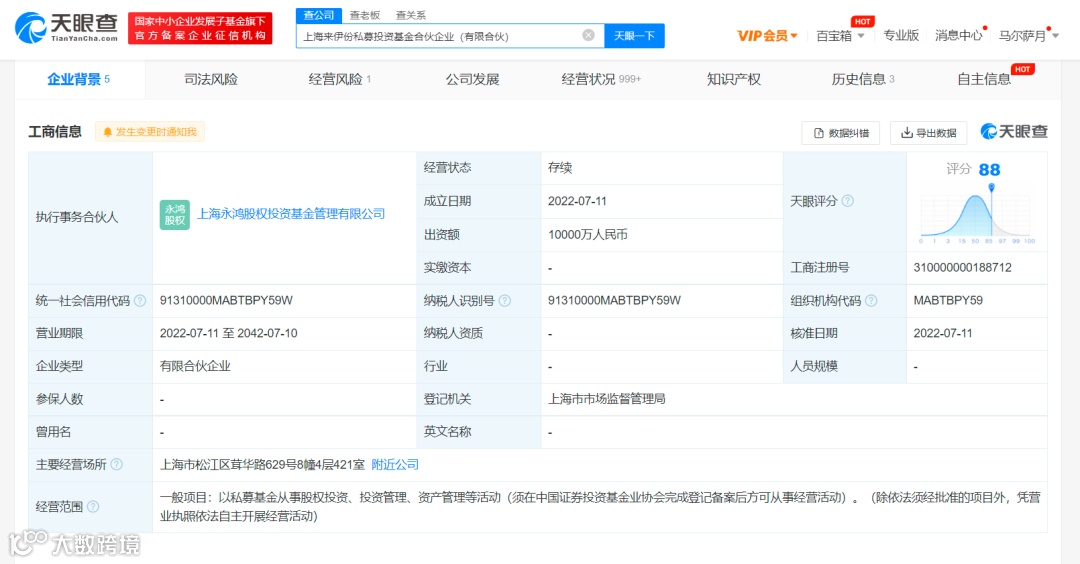Click the help icon next to 天眼评分
Viewport: 1080px width, 564px height.
pos(848,201)
